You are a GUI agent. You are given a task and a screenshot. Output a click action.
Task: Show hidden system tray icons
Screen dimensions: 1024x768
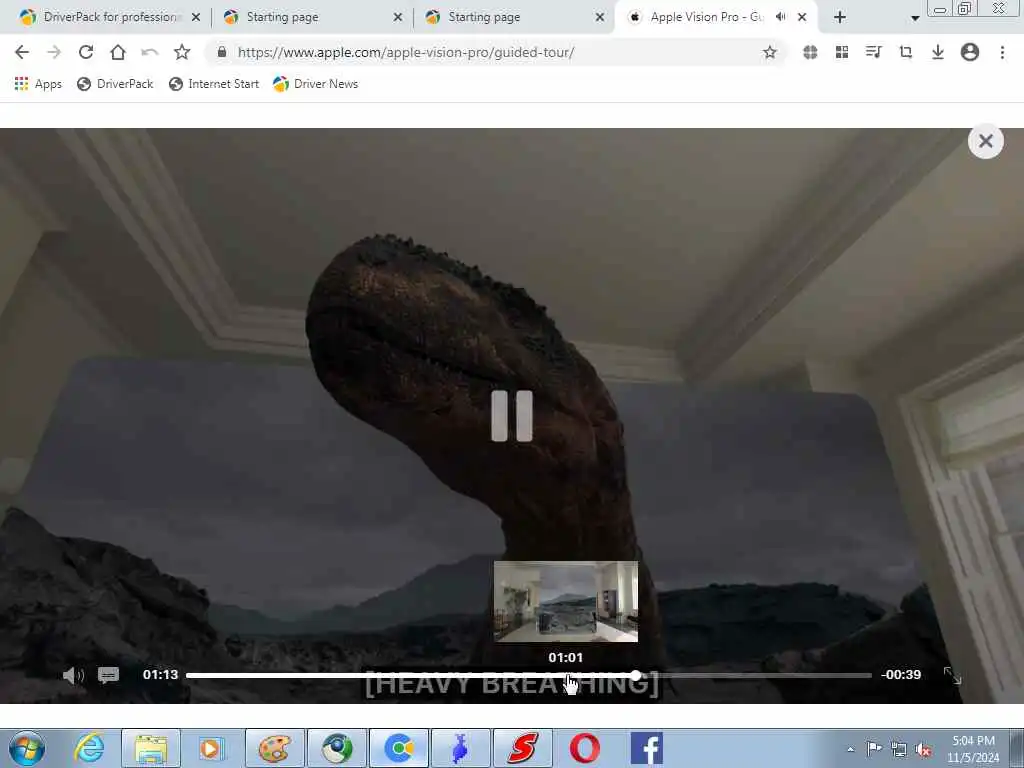coord(850,749)
